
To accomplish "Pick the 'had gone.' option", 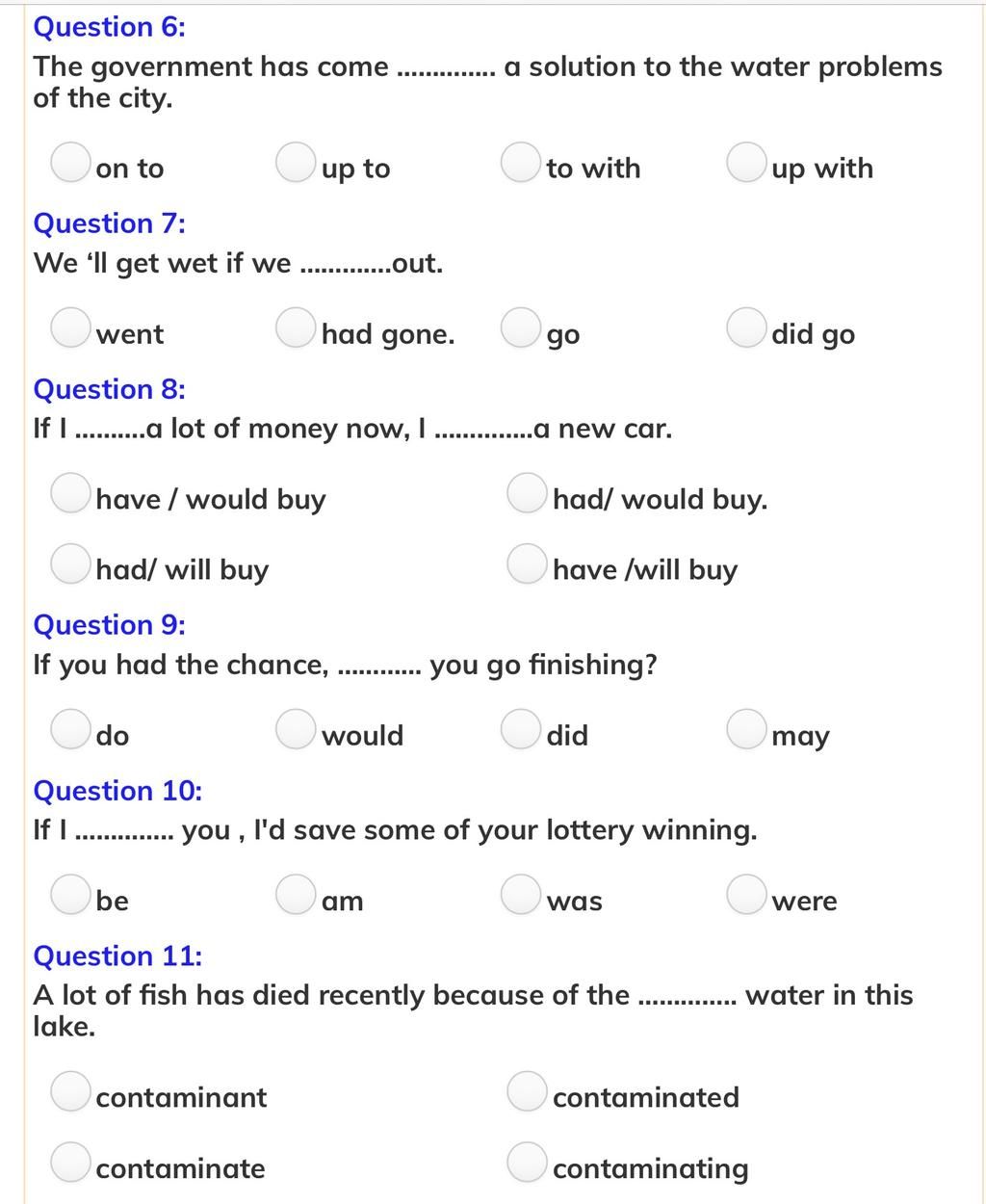I will click(296, 327).
